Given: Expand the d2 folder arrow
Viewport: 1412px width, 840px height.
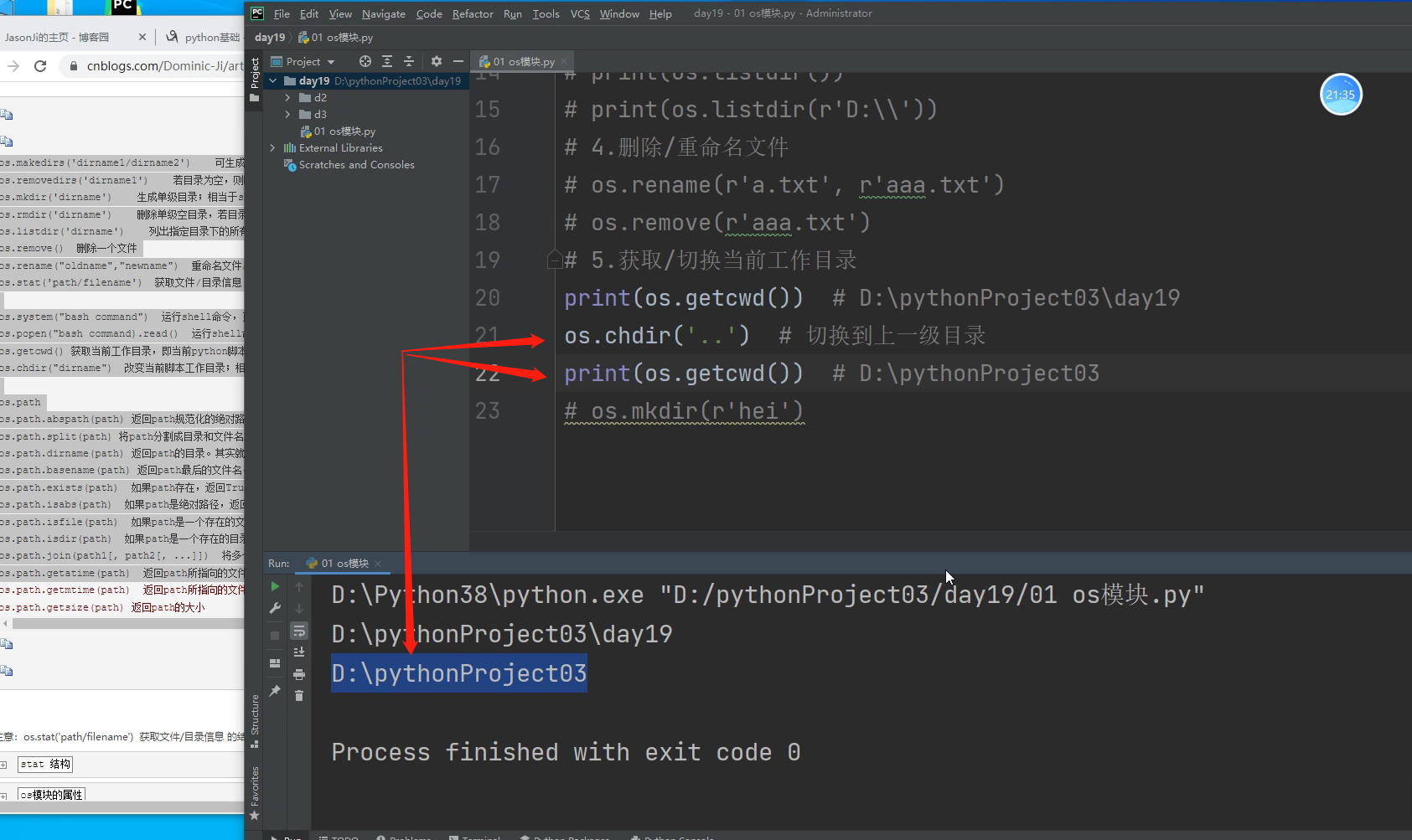Looking at the screenshot, I should click(x=287, y=98).
